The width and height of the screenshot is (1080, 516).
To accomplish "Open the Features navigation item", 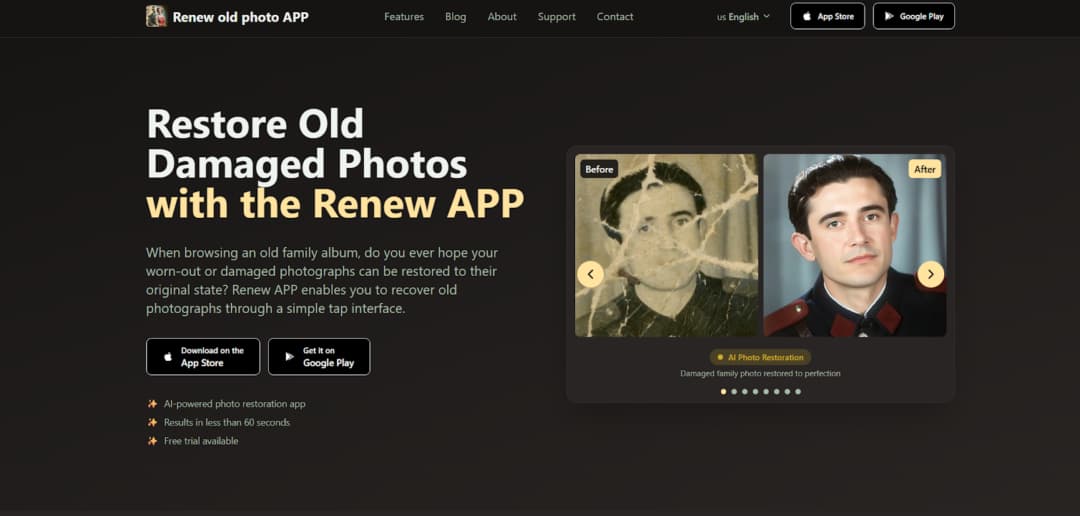I will (404, 17).
